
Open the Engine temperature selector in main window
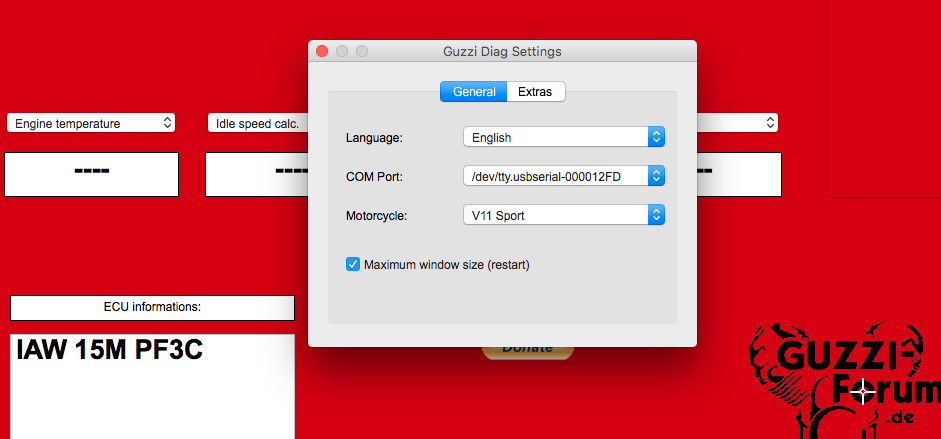(x=91, y=124)
